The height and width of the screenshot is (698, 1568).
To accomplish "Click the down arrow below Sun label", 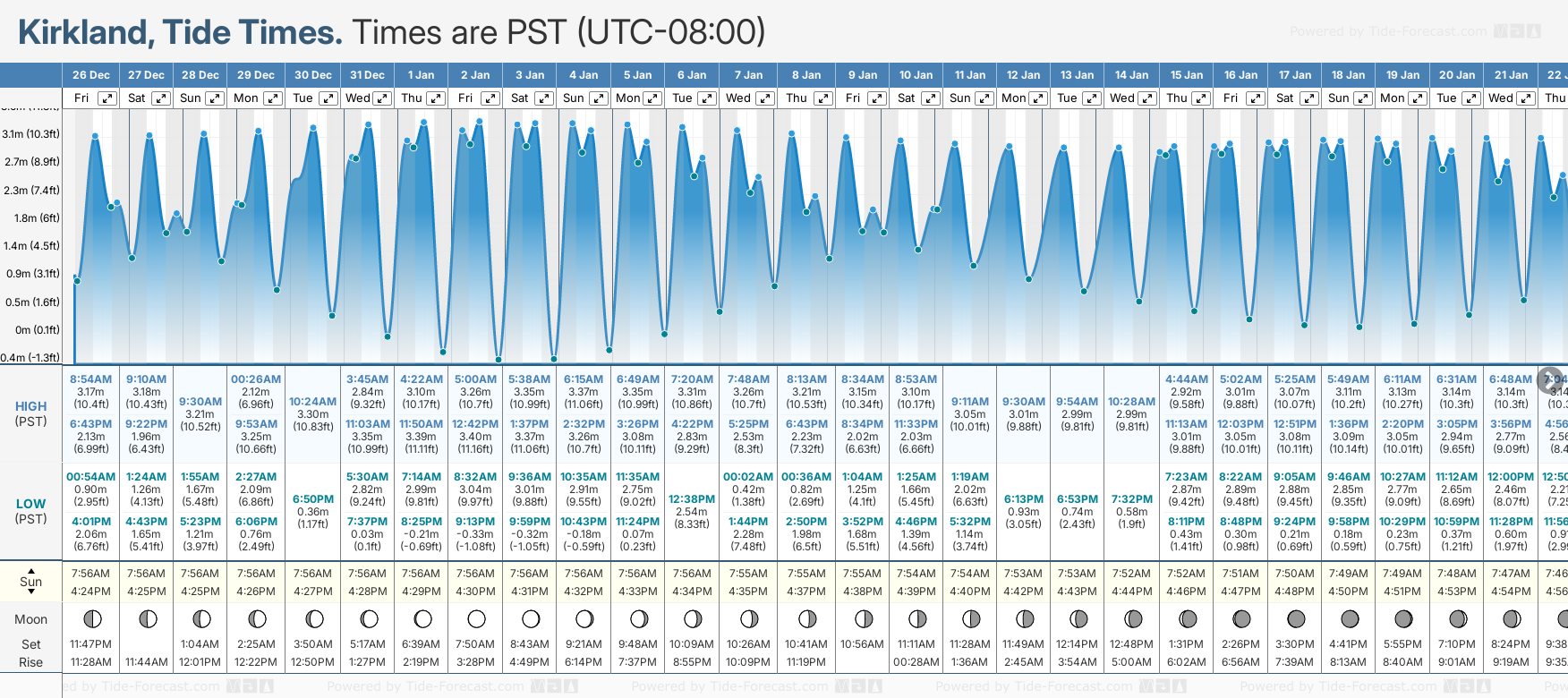I will 31,592.
